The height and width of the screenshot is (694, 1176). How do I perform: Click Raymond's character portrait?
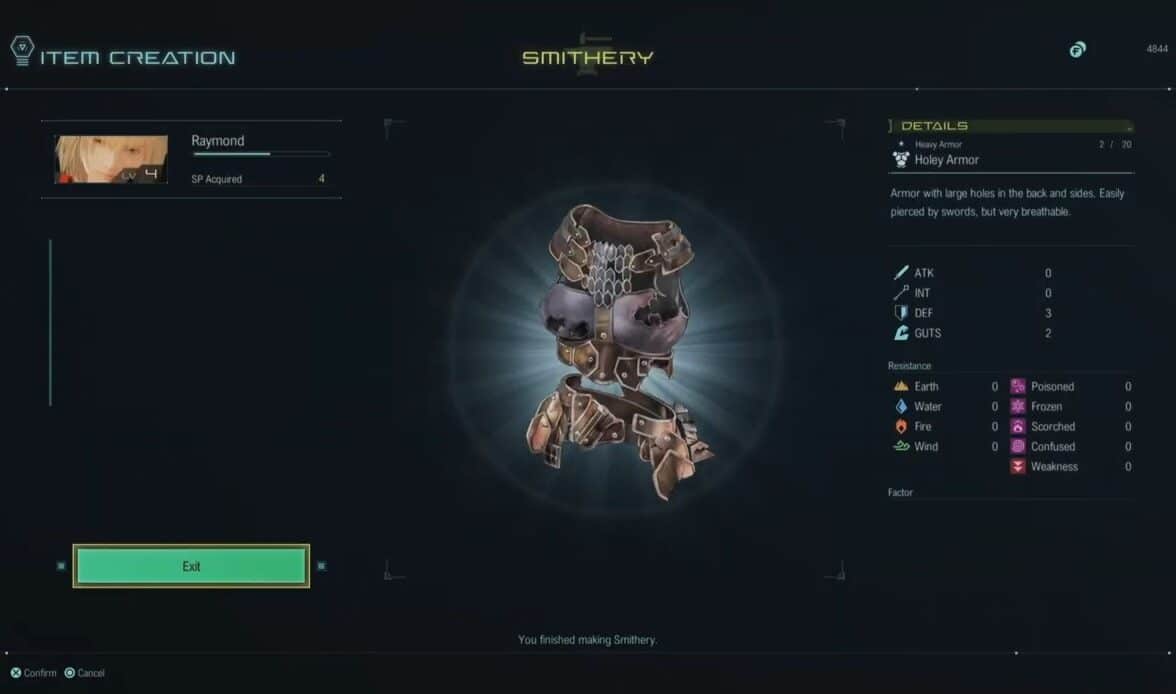111,159
